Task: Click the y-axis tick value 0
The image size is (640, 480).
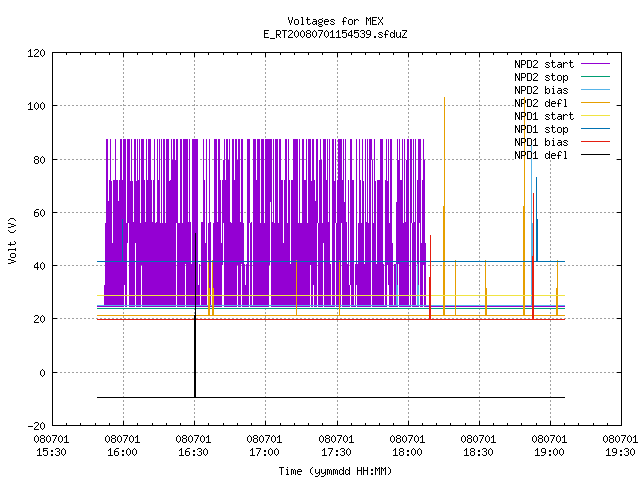Action: (42, 373)
